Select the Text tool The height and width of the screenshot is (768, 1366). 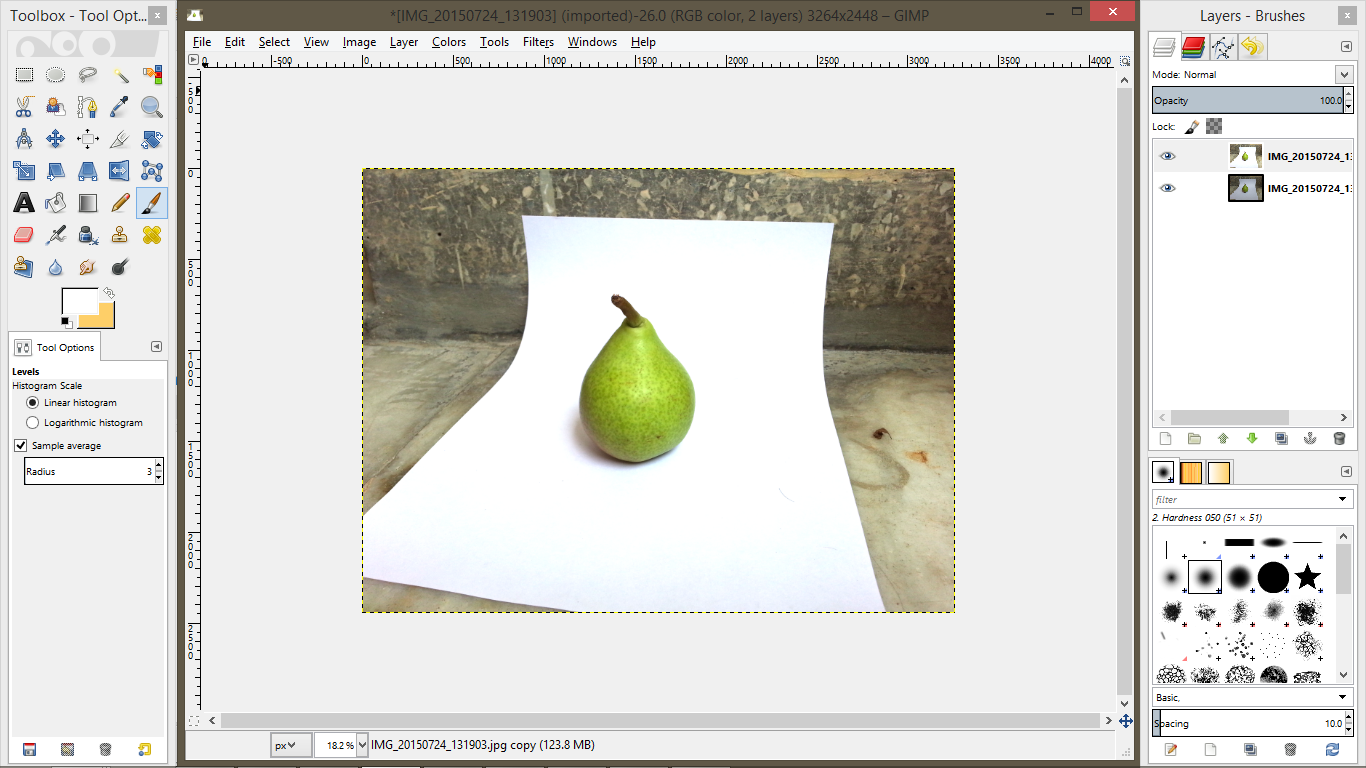(23, 203)
